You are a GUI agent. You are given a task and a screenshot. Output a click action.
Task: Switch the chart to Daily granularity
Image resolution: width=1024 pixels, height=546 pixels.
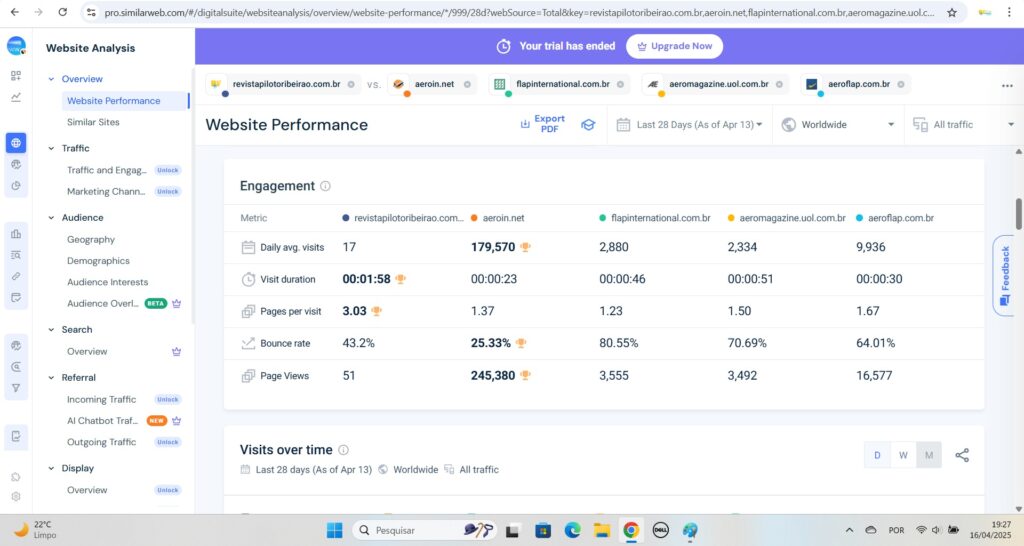(877, 455)
